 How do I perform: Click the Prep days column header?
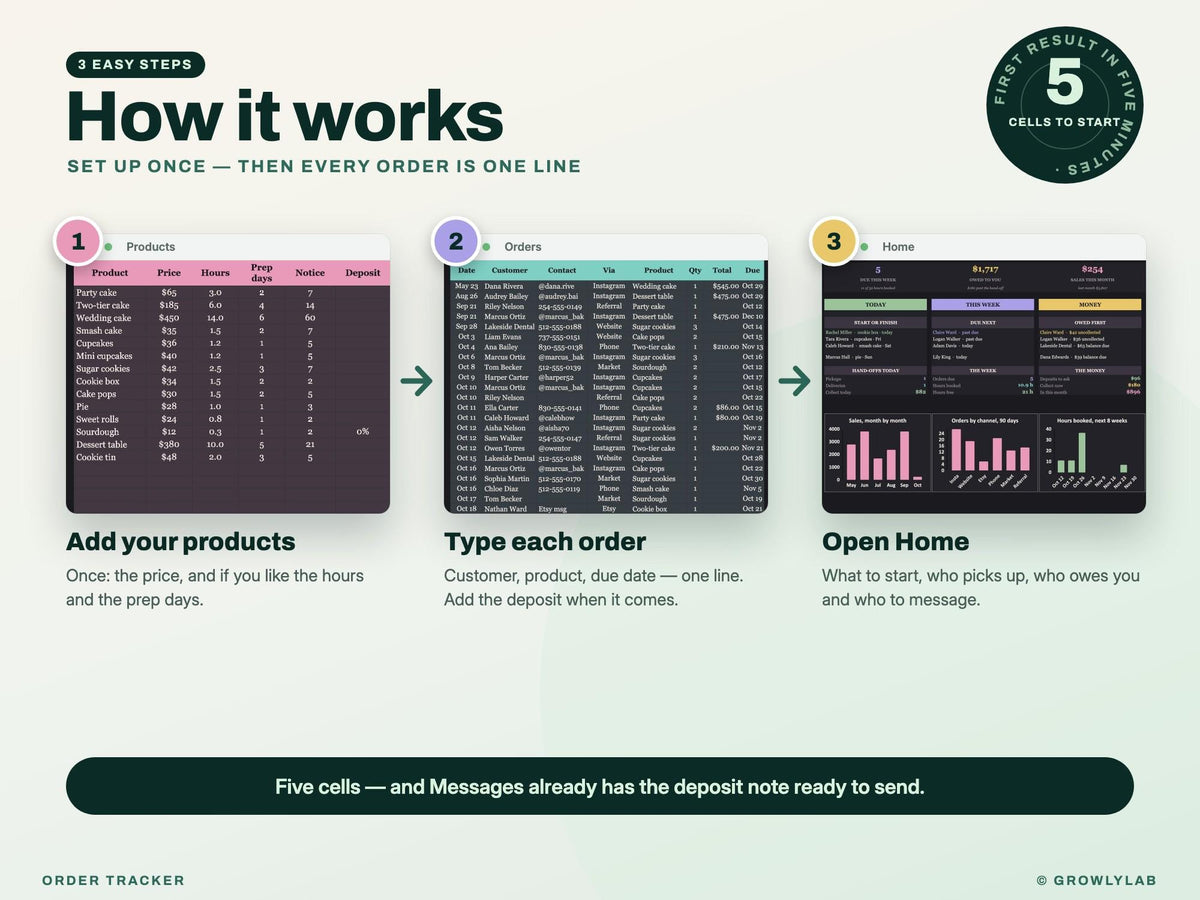[262, 272]
